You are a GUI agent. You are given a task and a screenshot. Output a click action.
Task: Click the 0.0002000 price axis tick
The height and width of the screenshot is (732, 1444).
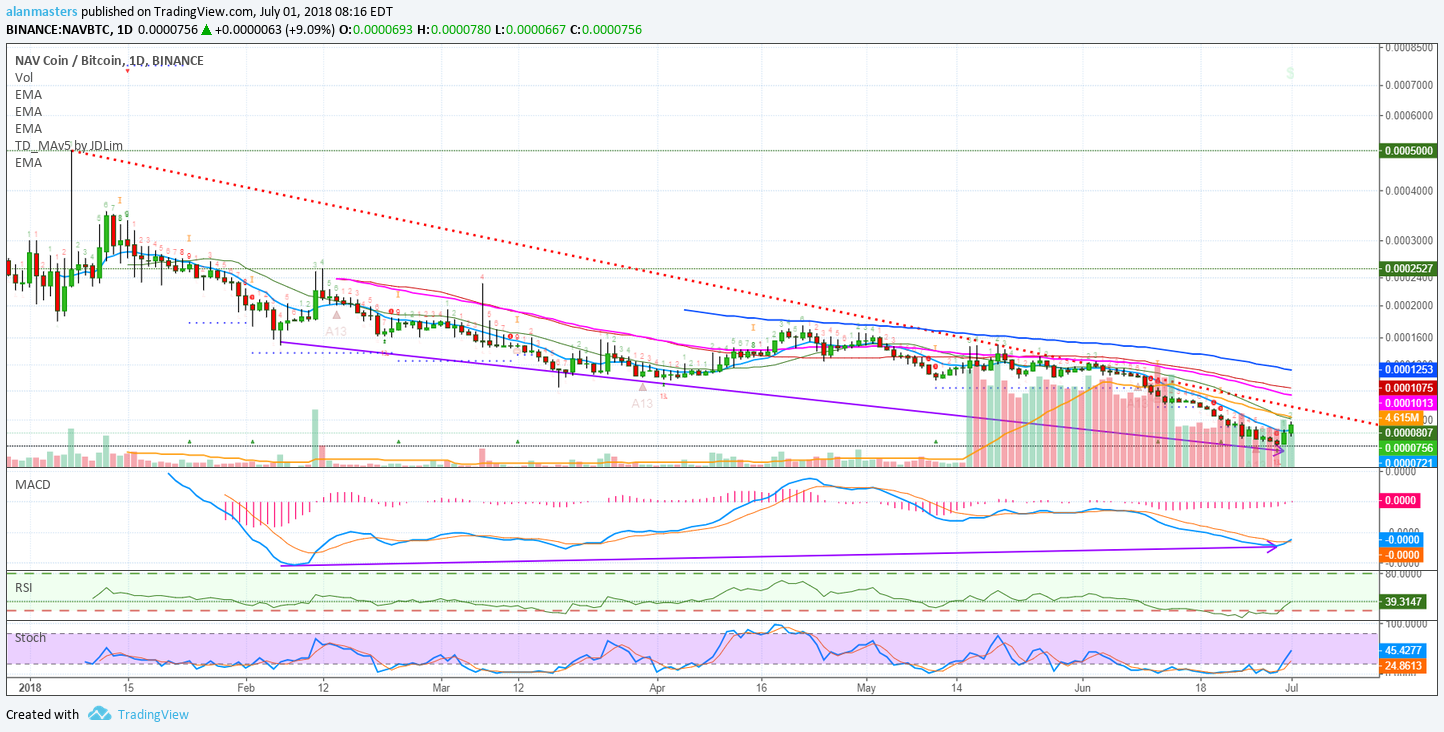1409,305
